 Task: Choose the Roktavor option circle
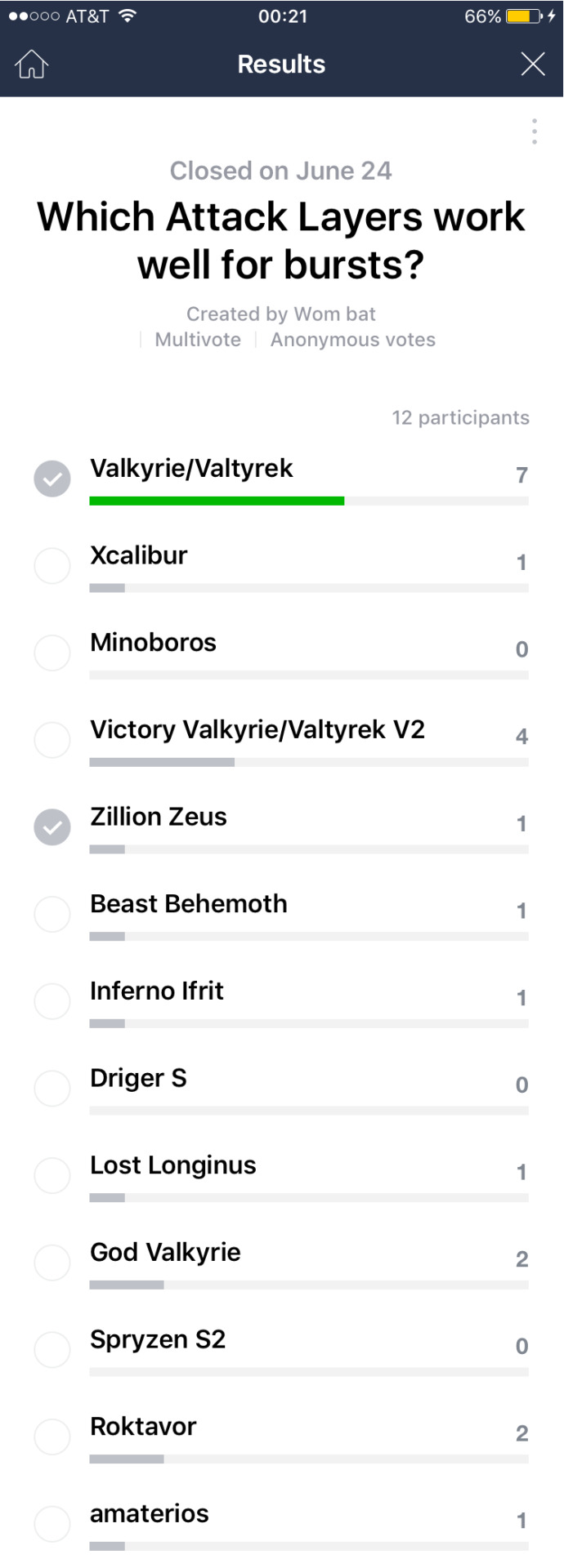(x=52, y=1437)
